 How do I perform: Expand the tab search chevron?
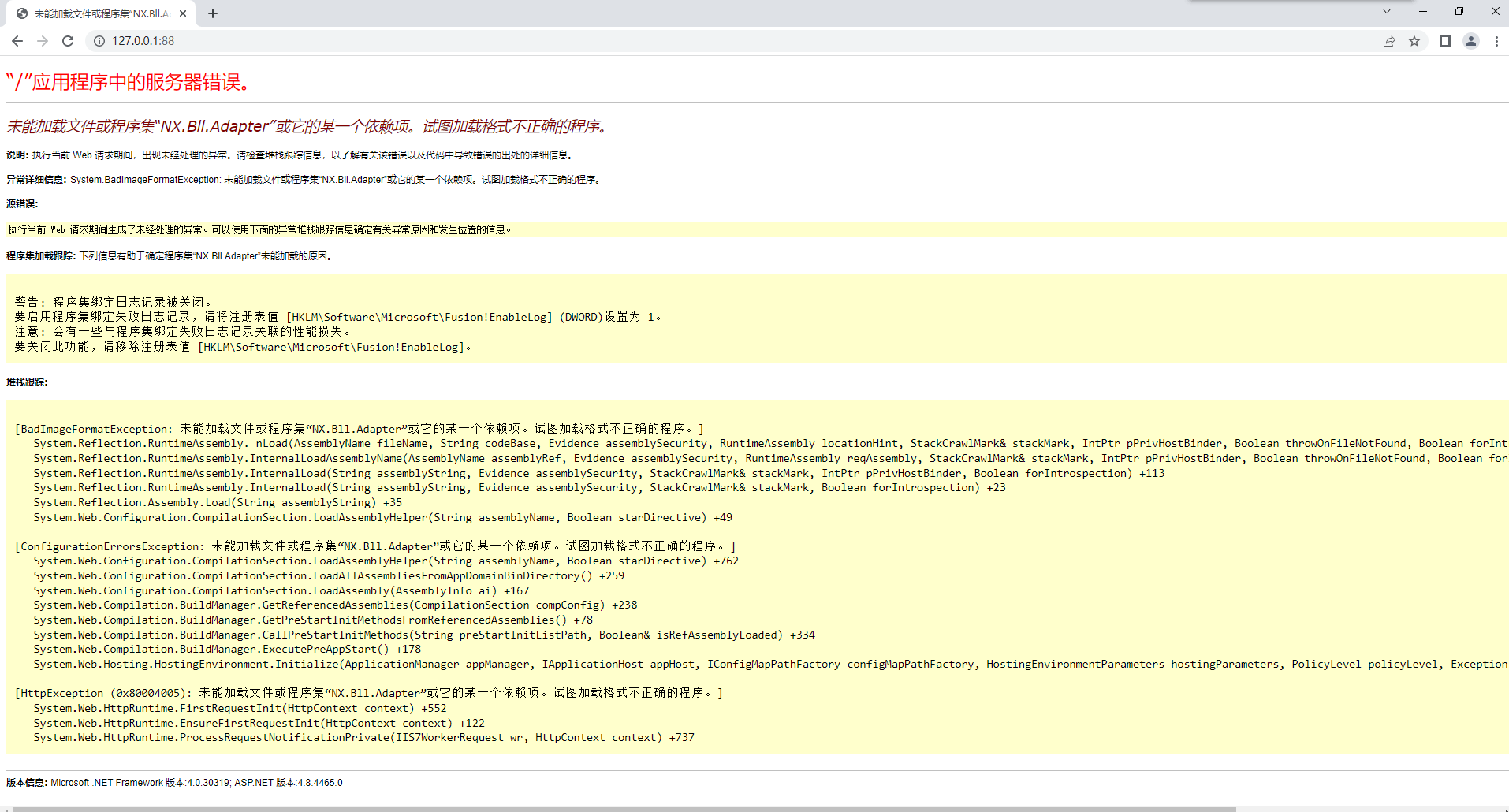[x=1387, y=12]
